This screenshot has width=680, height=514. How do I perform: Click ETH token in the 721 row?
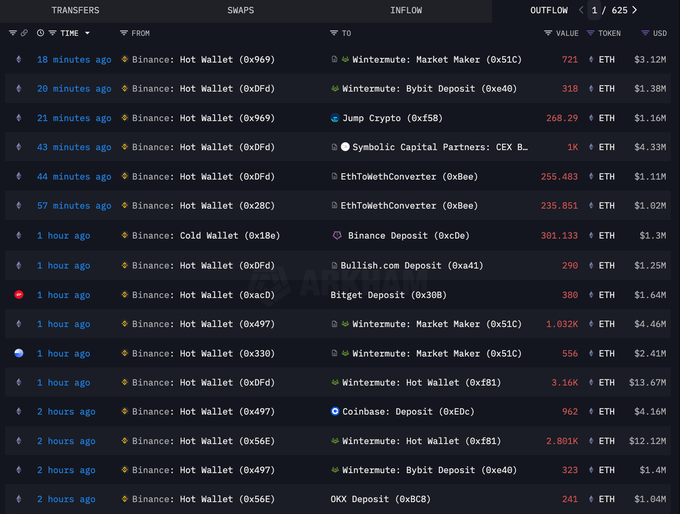[607, 59]
